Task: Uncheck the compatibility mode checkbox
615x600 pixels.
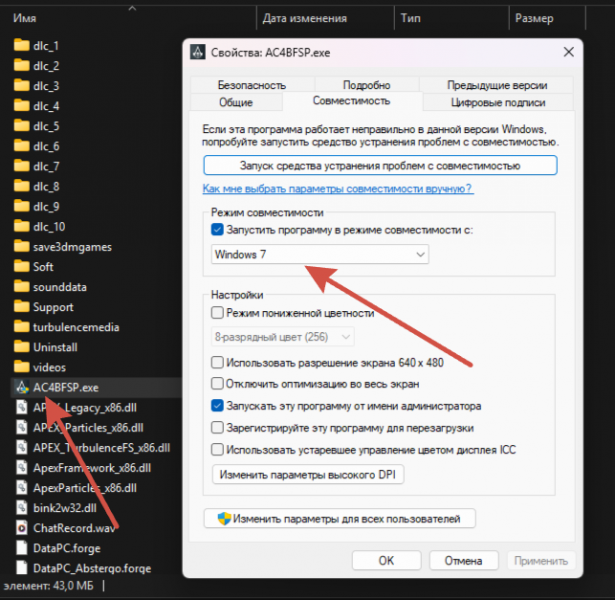Action: [217, 229]
